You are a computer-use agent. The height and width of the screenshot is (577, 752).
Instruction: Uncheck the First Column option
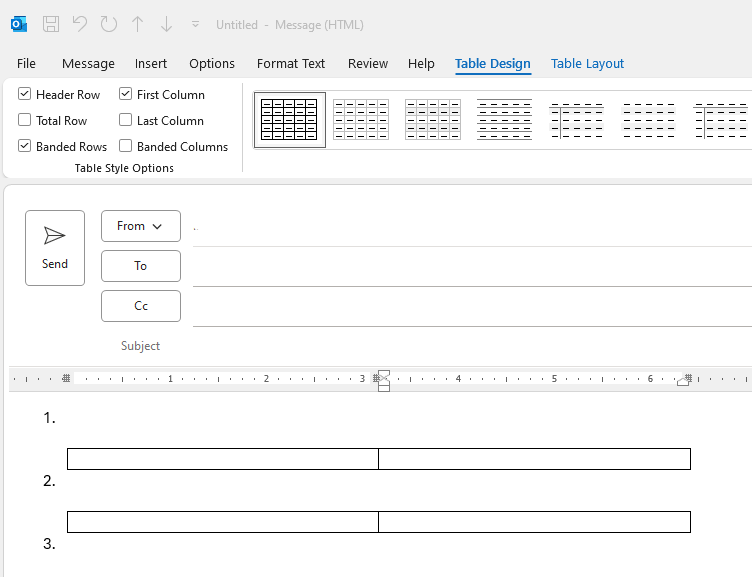pos(125,94)
